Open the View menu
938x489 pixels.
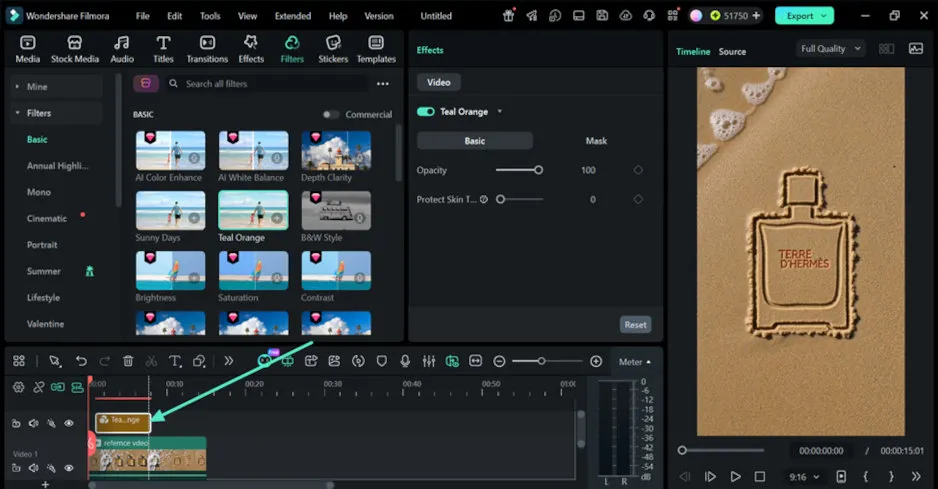[x=247, y=16]
